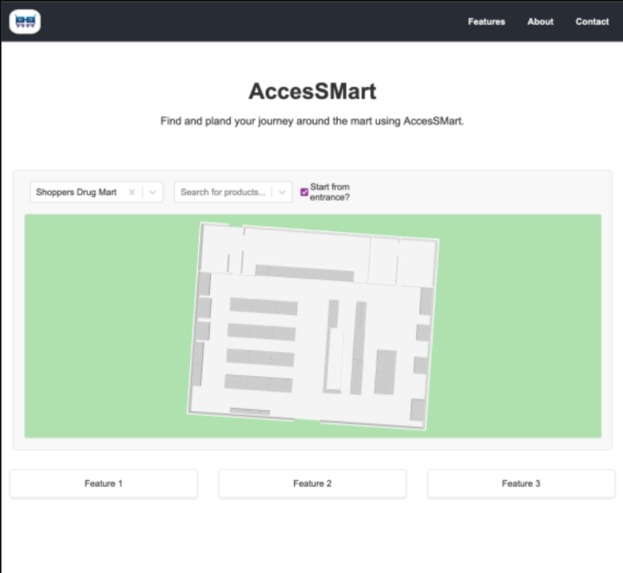This screenshot has width=623, height=573.
Task: Open the Features nav link
Action: 486,22
